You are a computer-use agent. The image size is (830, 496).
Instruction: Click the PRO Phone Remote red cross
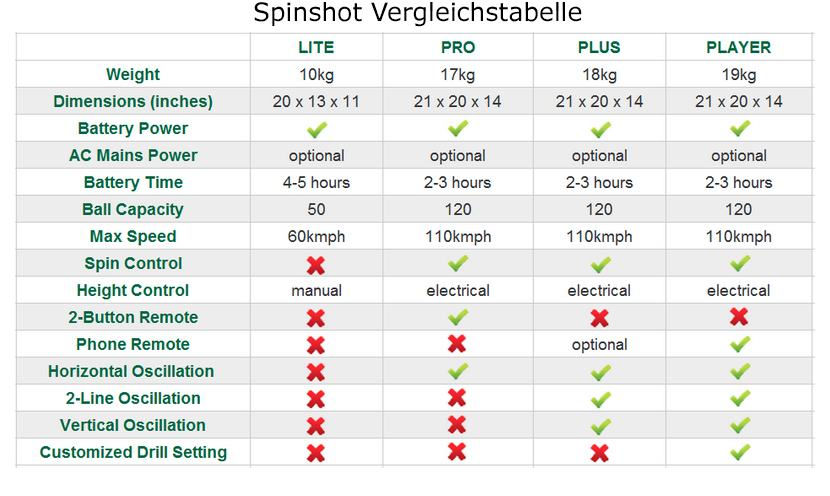458,345
